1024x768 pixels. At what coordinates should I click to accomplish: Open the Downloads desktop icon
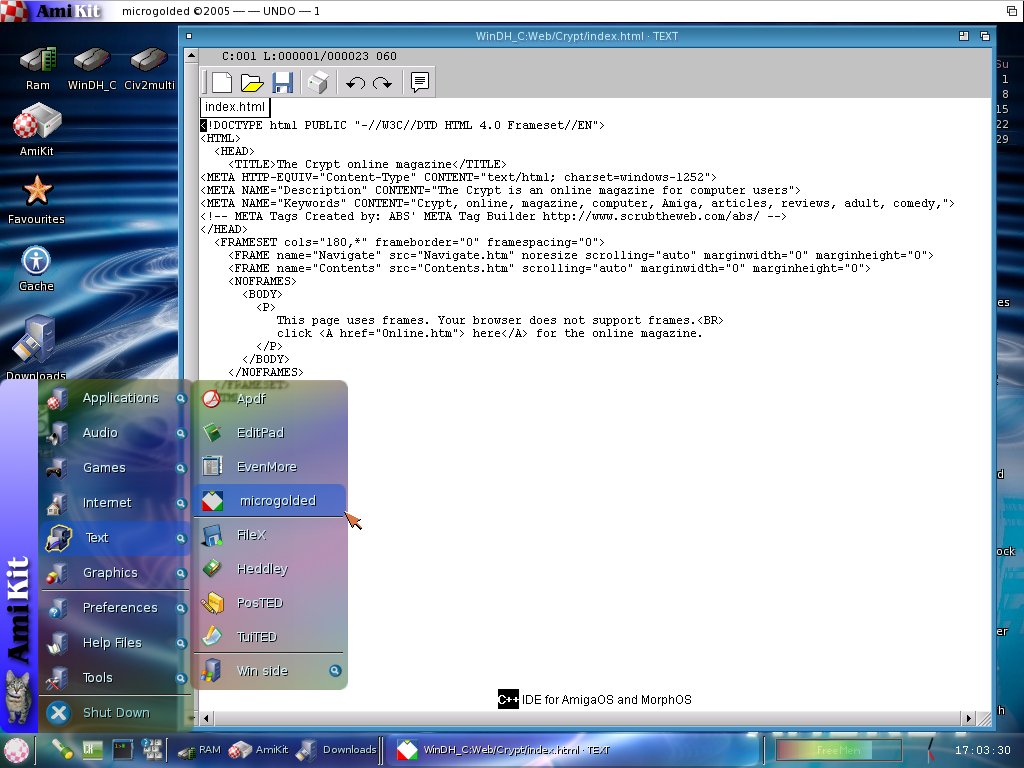click(36, 347)
